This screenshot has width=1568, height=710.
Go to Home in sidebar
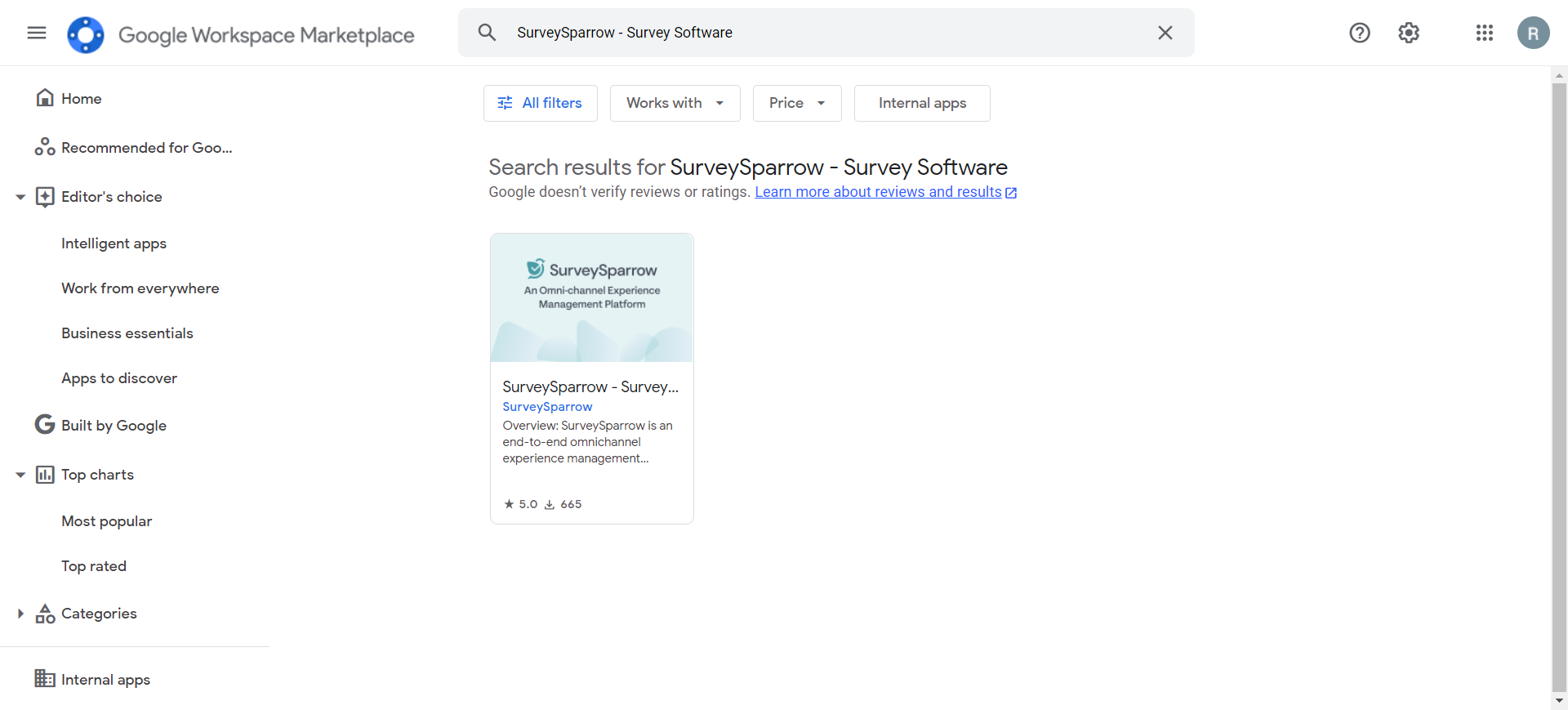(81, 99)
